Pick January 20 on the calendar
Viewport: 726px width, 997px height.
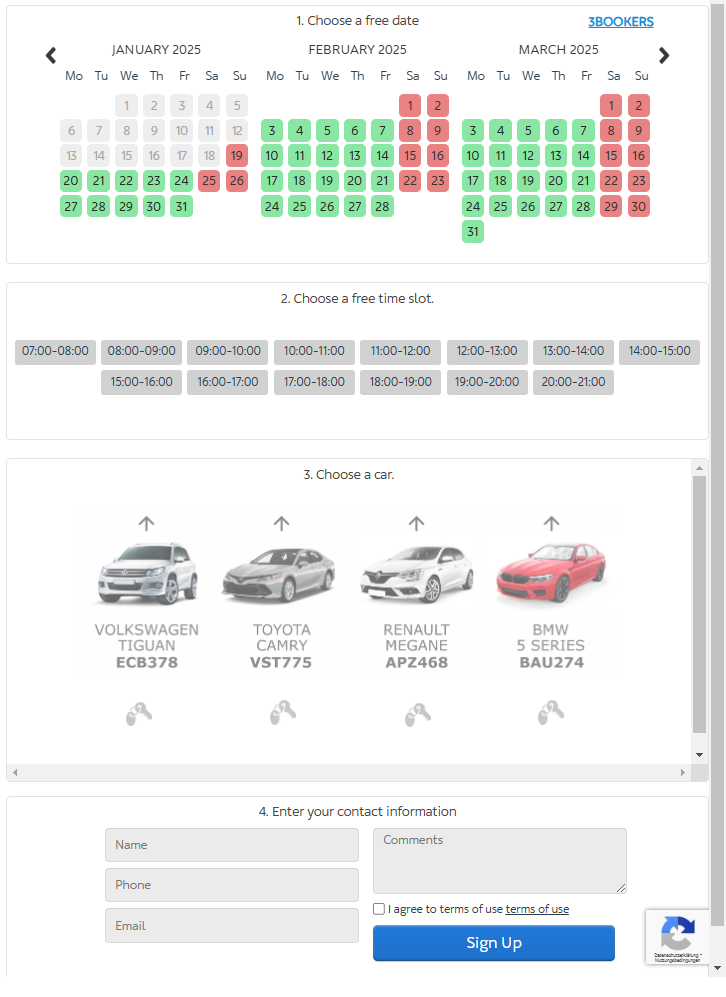[71, 181]
